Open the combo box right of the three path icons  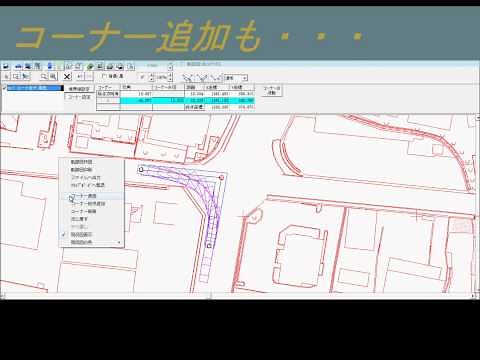click(x=236, y=78)
